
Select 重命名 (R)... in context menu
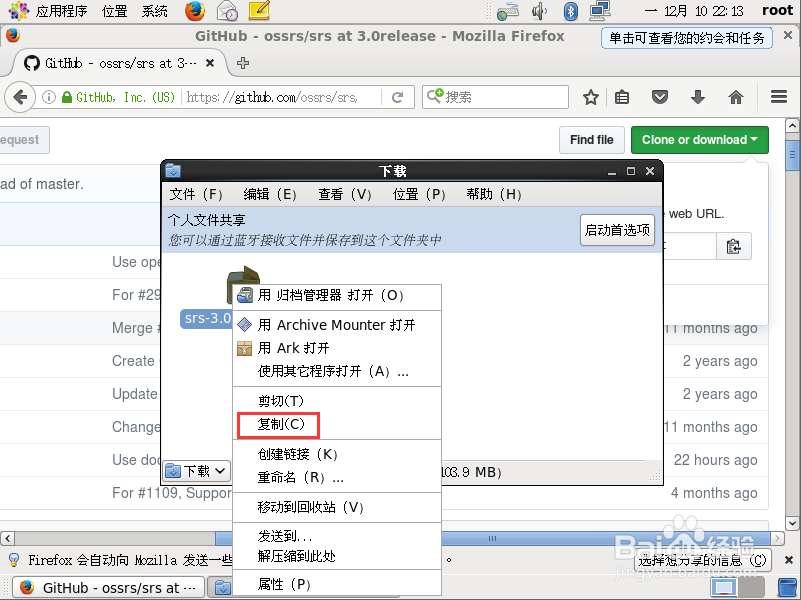point(337,477)
